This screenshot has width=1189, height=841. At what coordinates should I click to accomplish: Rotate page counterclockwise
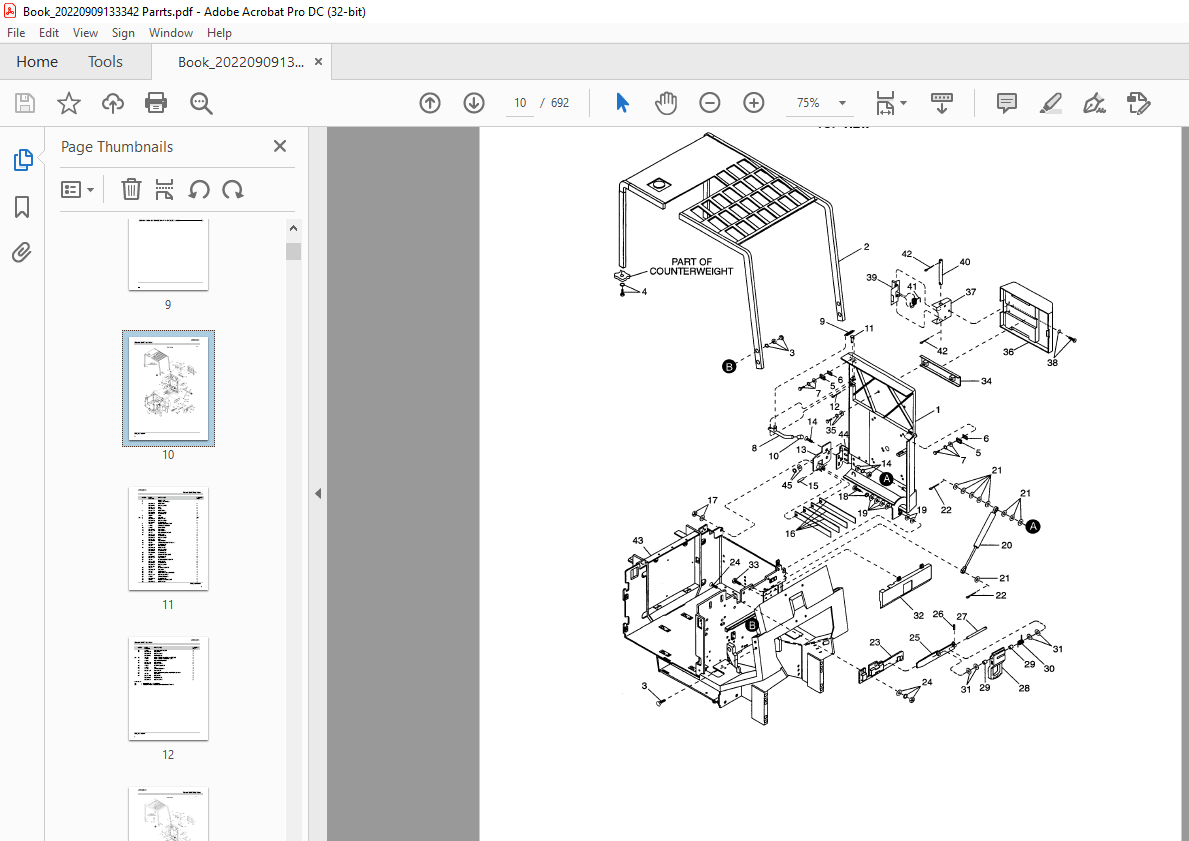(x=199, y=190)
